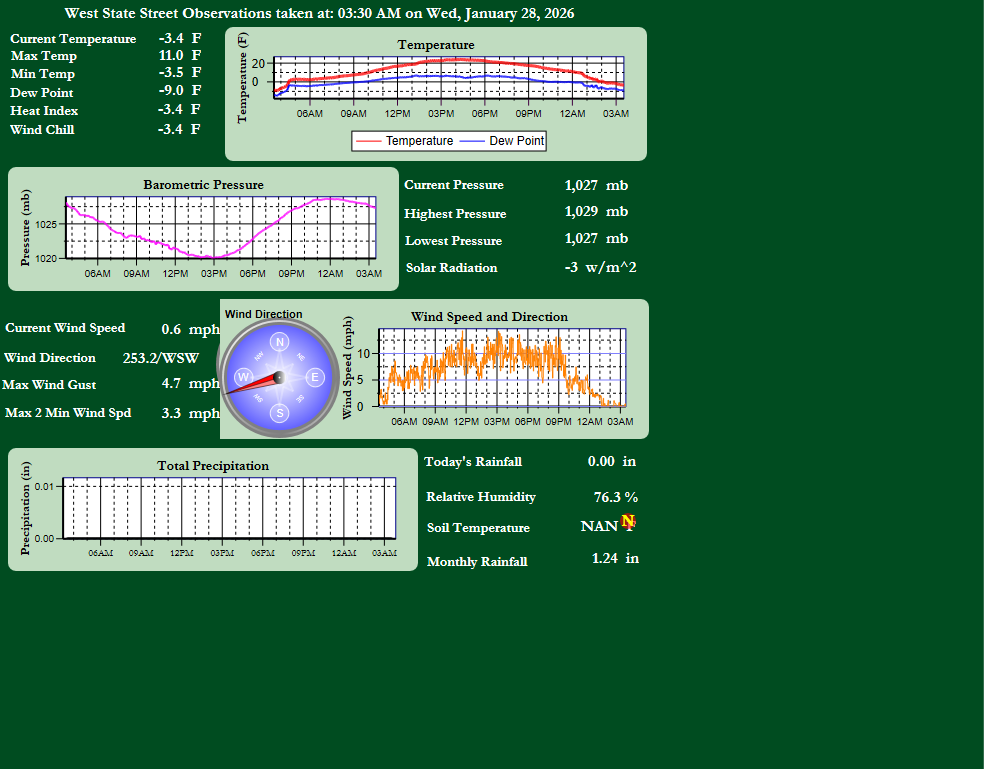The width and height of the screenshot is (984, 769).
Task: Click the Max Wind Gust label
Action: pos(49,385)
